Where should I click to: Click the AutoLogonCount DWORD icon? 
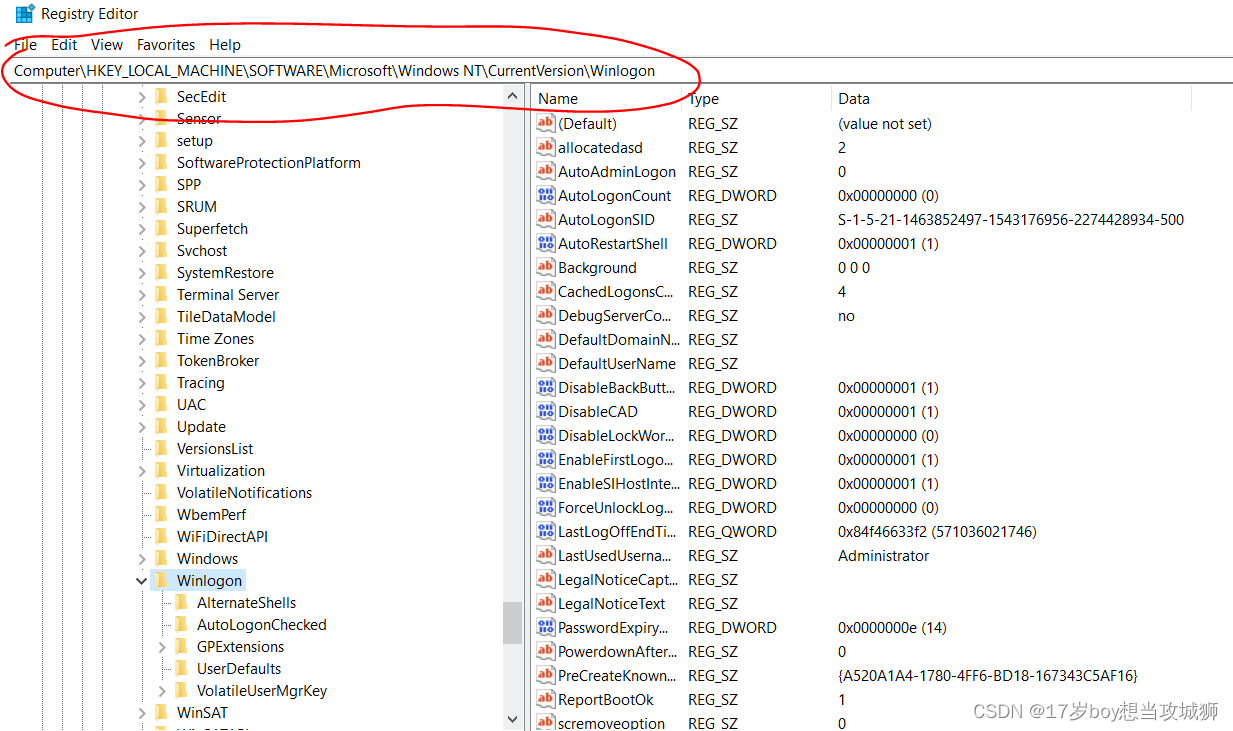(x=545, y=195)
